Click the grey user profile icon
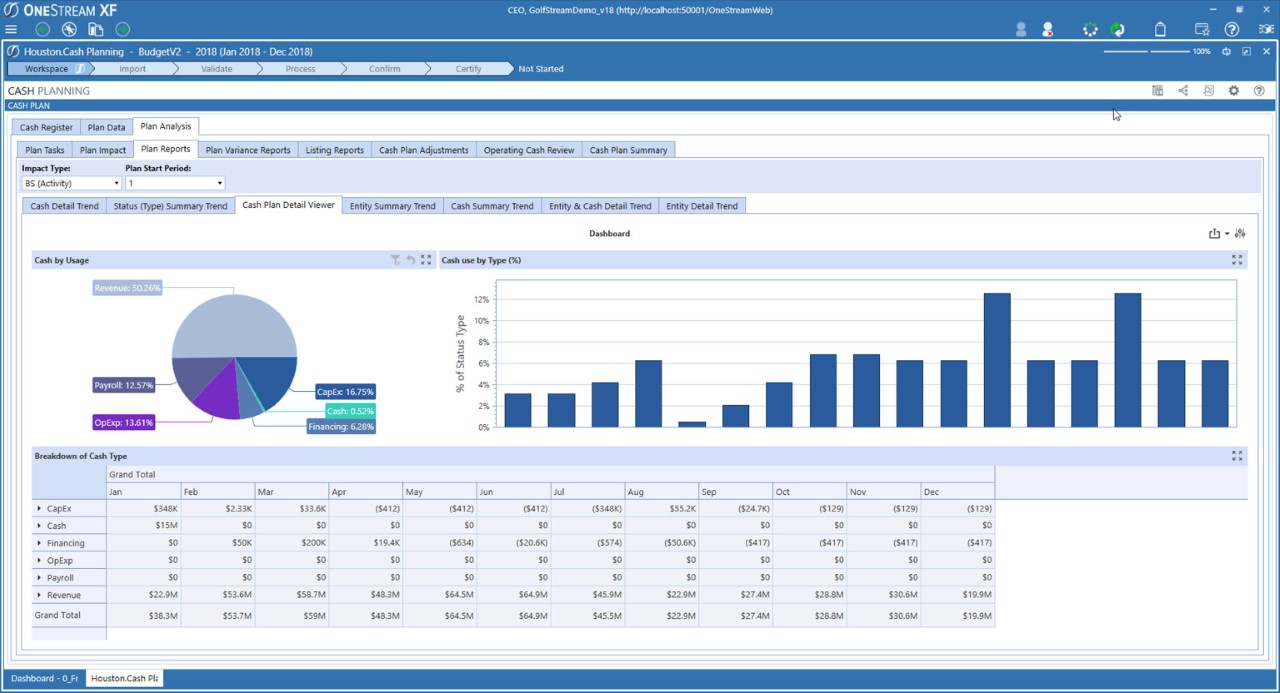The width and height of the screenshot is (1280, 693). pyautogui.click(x=1021, y=30)
